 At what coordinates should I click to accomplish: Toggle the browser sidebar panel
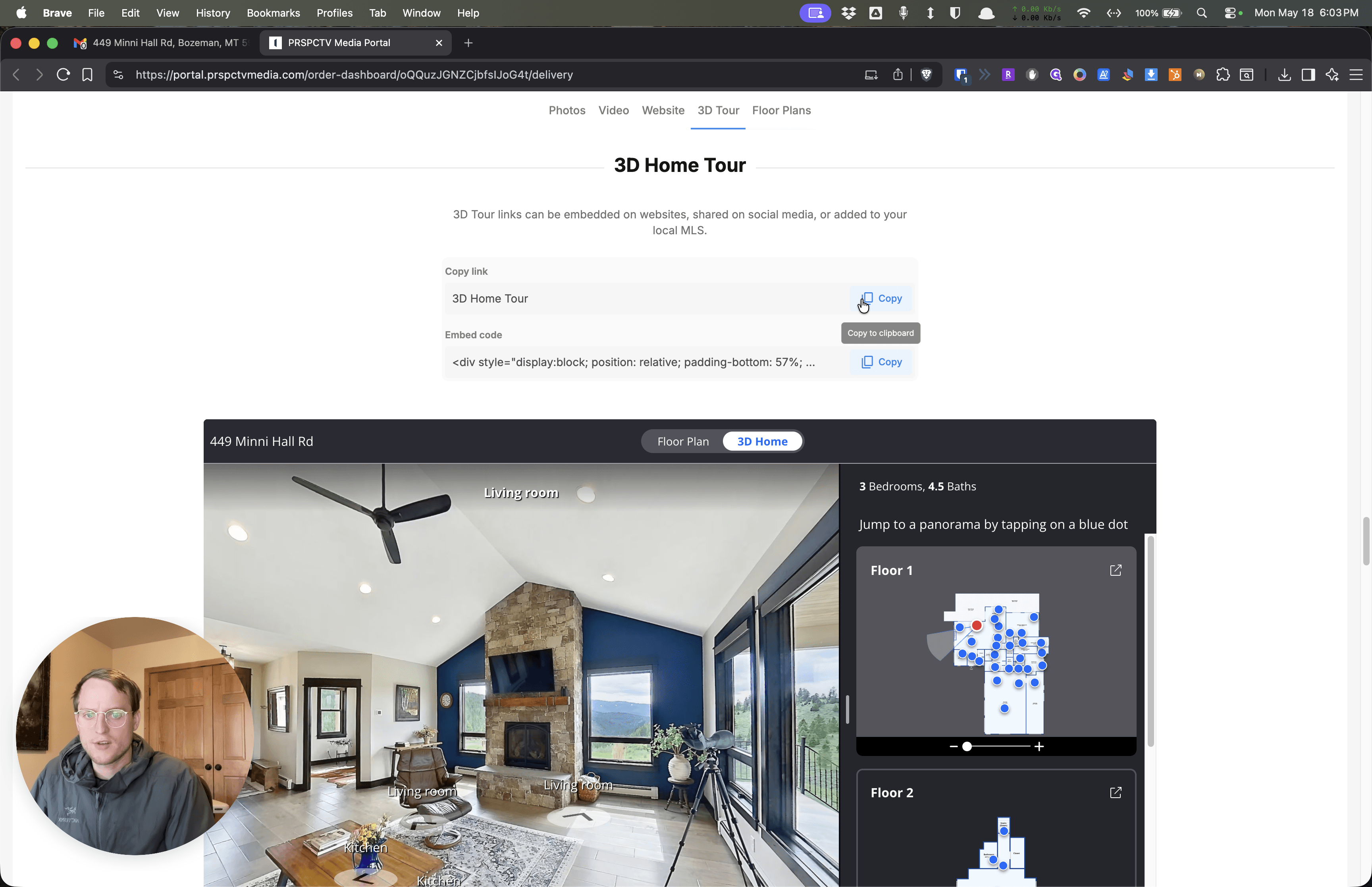pos(1308,74)
